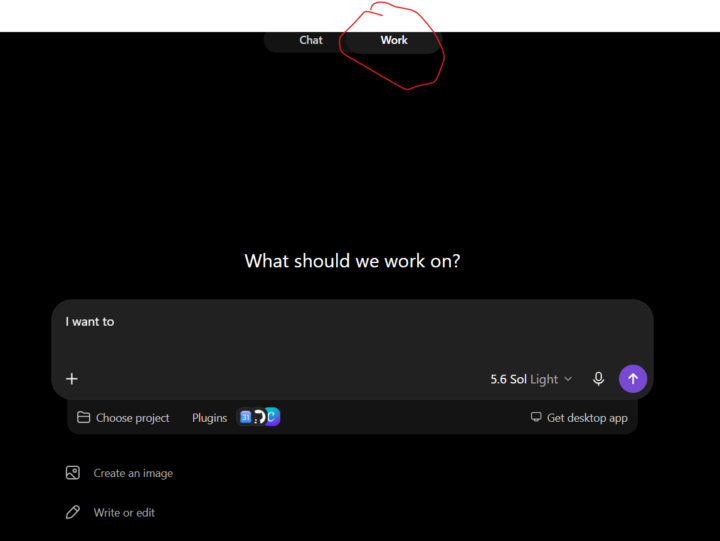The height and width of the screenshot is (541, 720).
Task: Choose the Create an image suggestion
Action: [119, 473]
